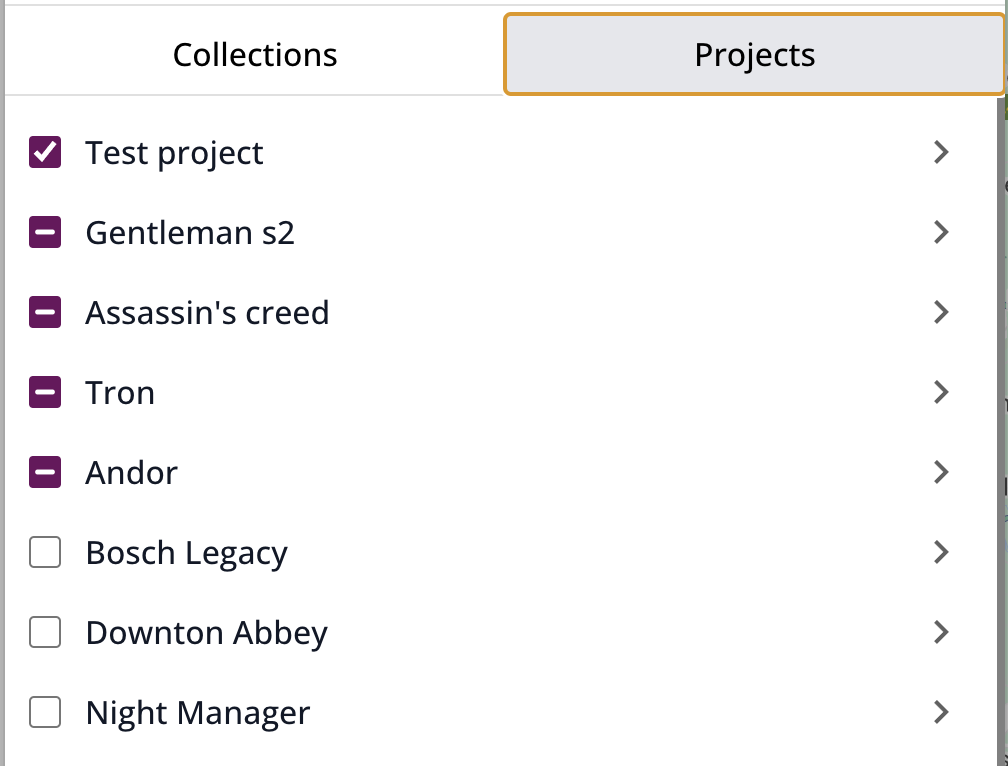Expand Bosch Legacy with the chevron
1008x766 pixels.
941,552
